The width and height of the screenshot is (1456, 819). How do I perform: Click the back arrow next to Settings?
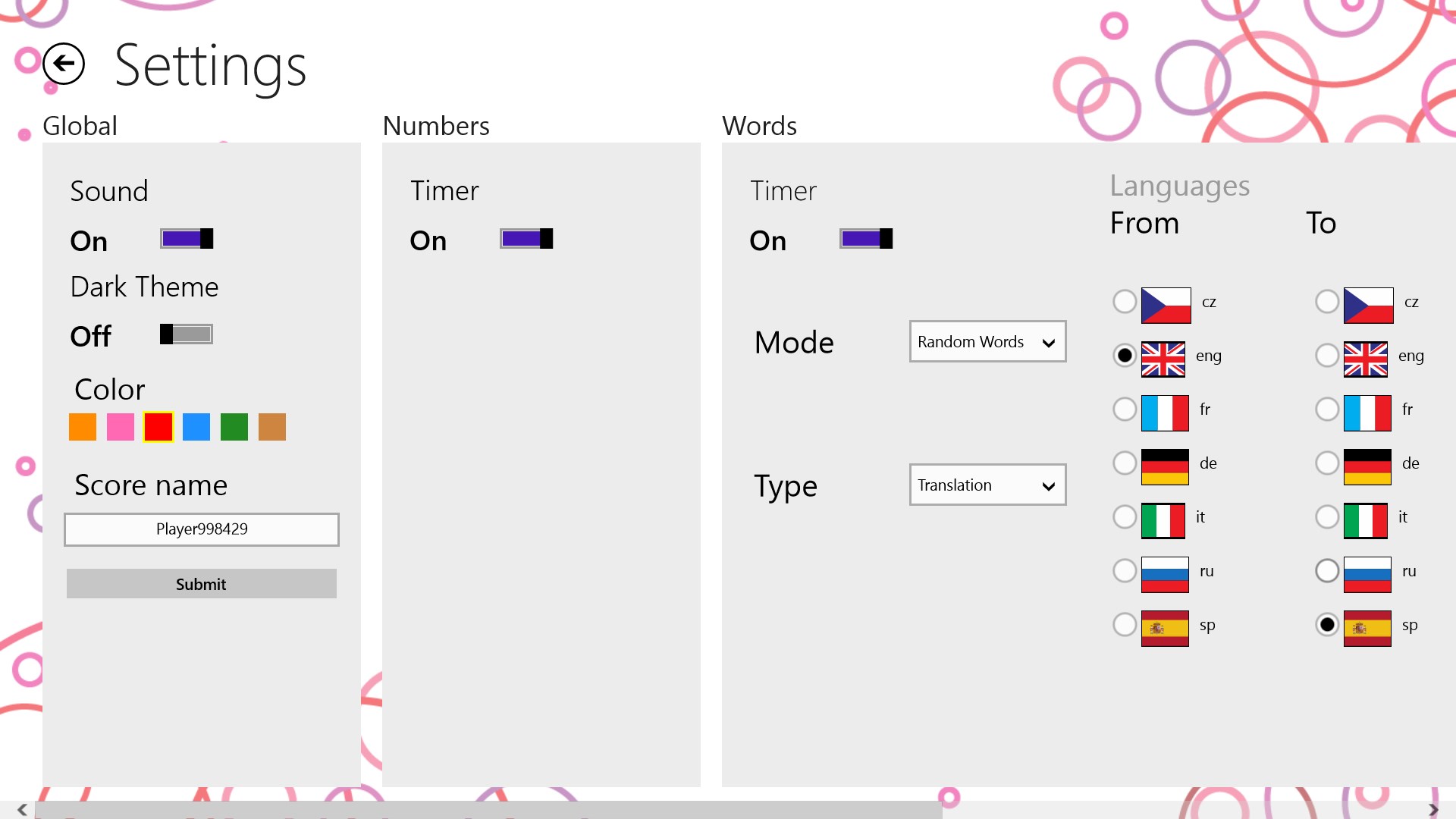(64, 64)
